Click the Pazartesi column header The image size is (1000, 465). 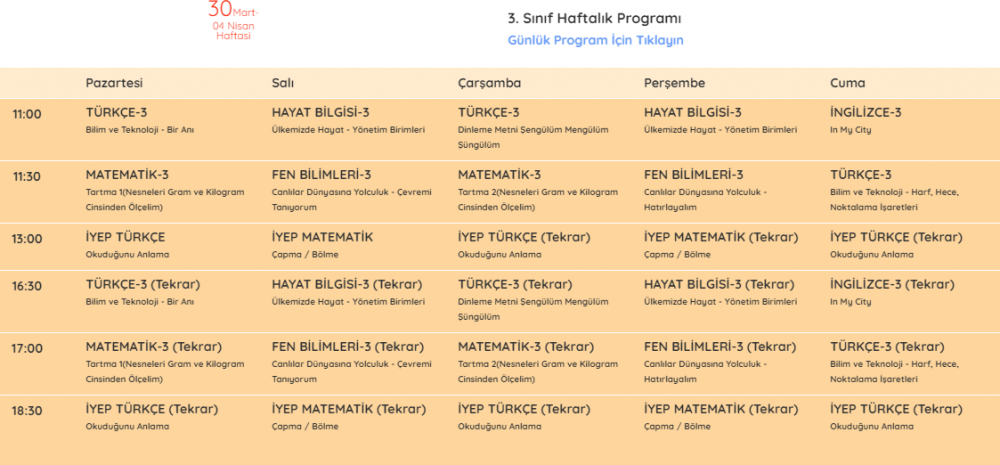coord(114,83)
